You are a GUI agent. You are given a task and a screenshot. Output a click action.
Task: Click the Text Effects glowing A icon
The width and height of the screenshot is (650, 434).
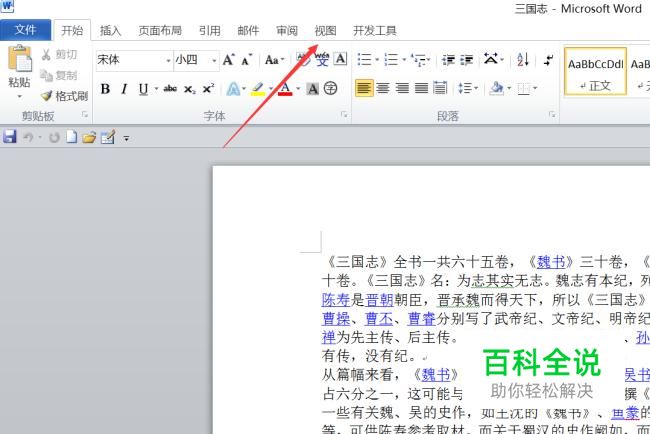click(233, 89)
